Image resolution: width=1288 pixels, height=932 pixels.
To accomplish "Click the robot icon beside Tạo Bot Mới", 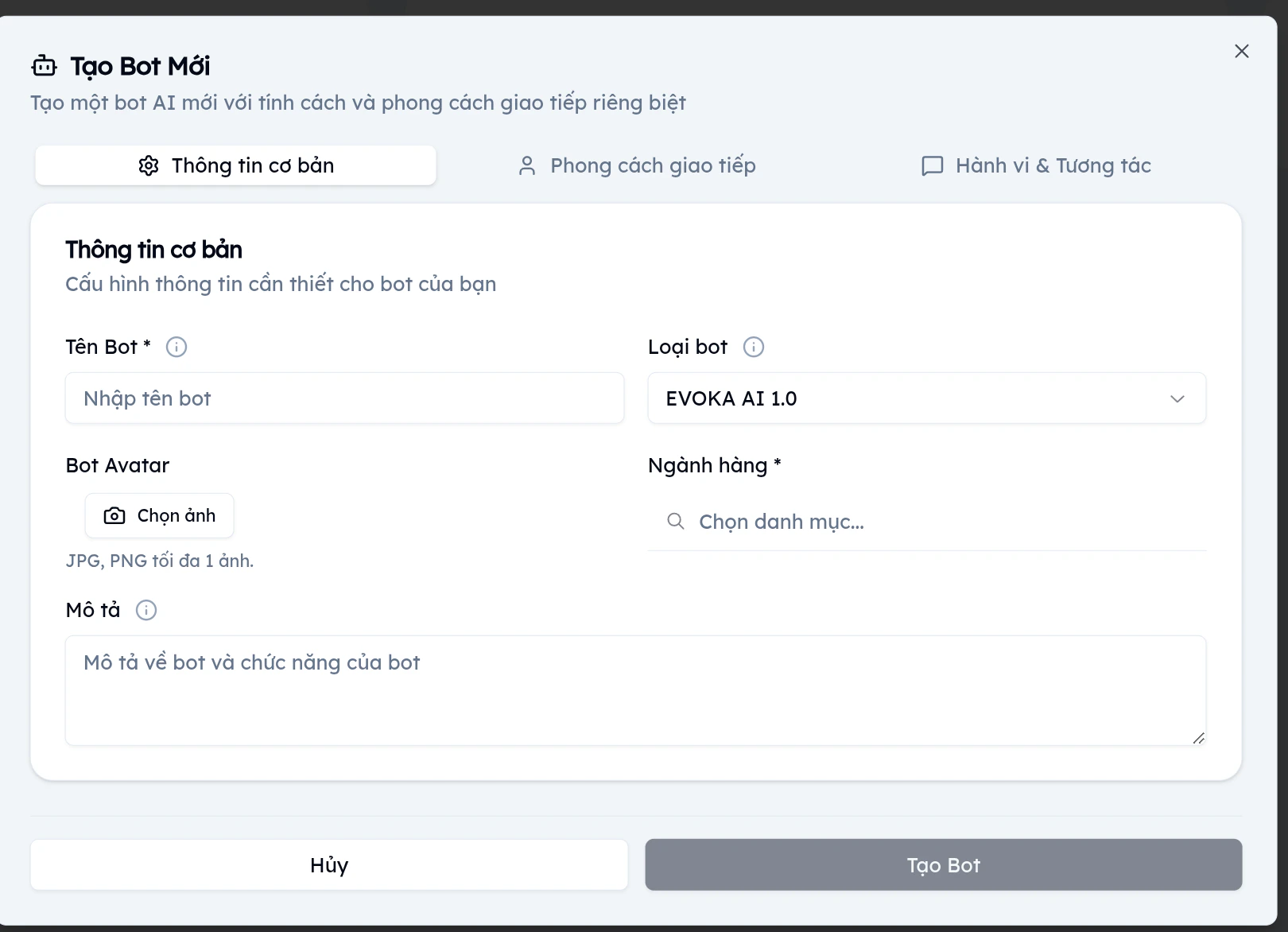I will point(44,66).
